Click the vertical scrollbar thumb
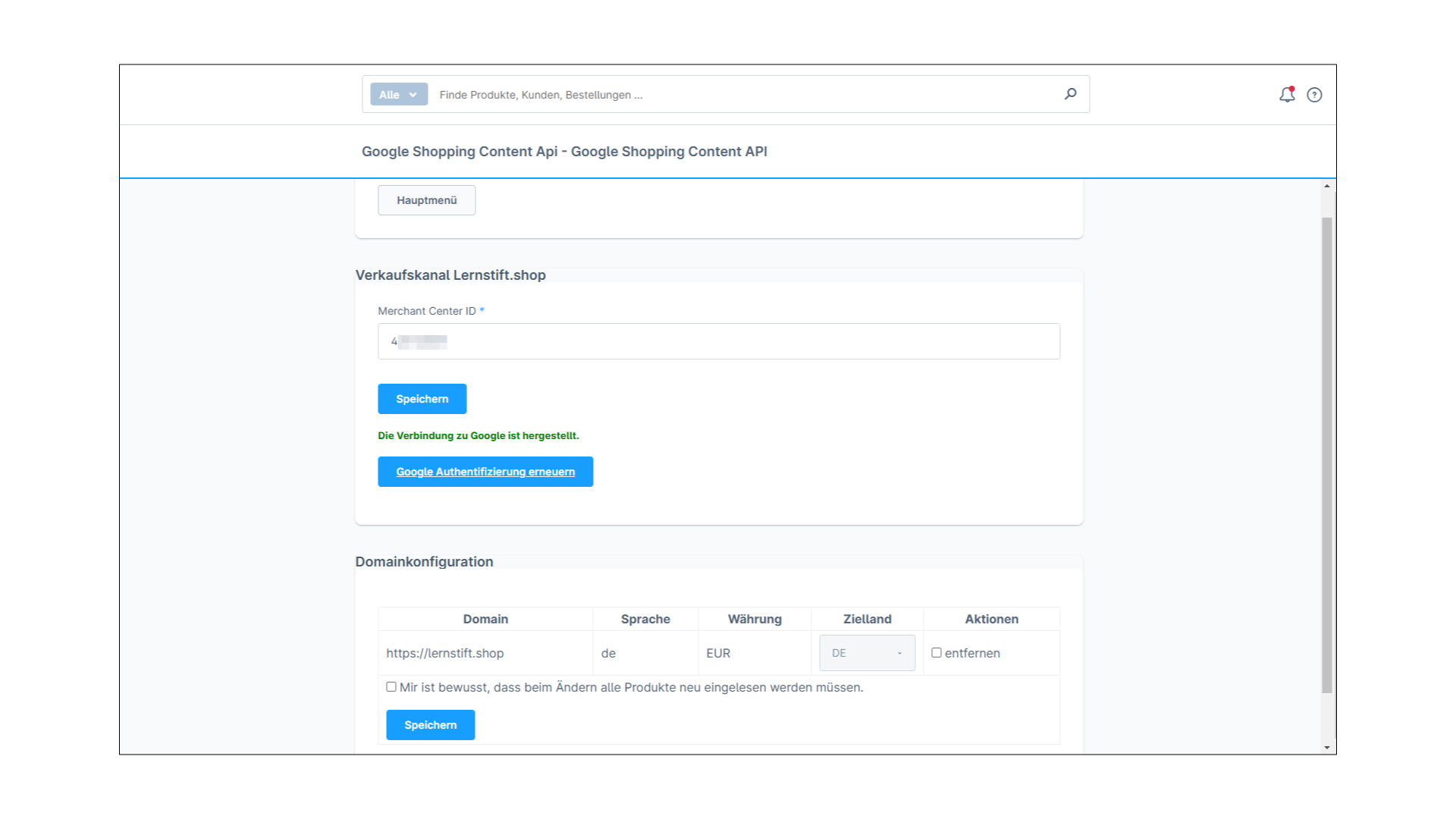 [1327, 455]
